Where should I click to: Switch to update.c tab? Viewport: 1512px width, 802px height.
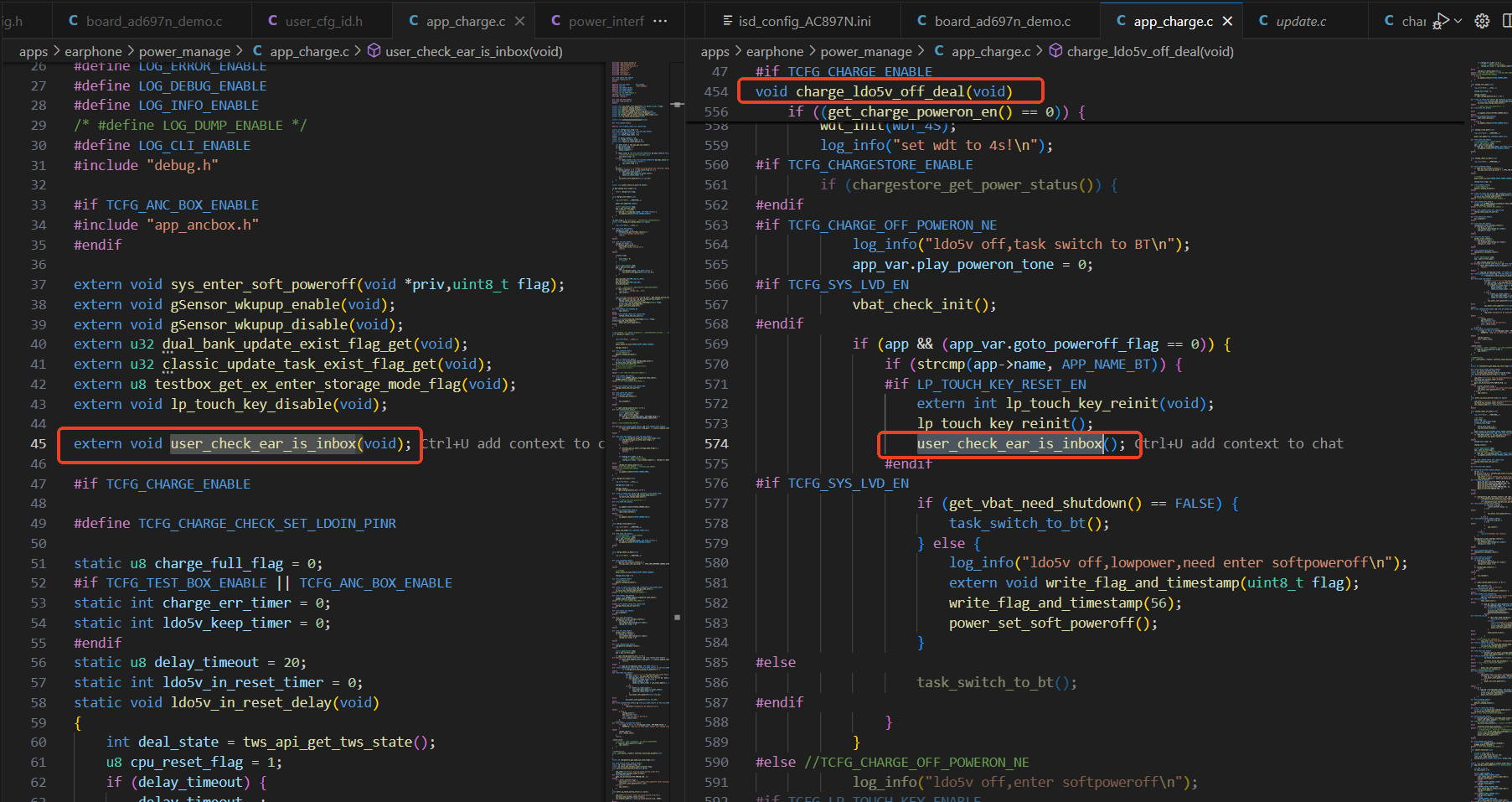pyautogui.click(x=1301, y=21)
